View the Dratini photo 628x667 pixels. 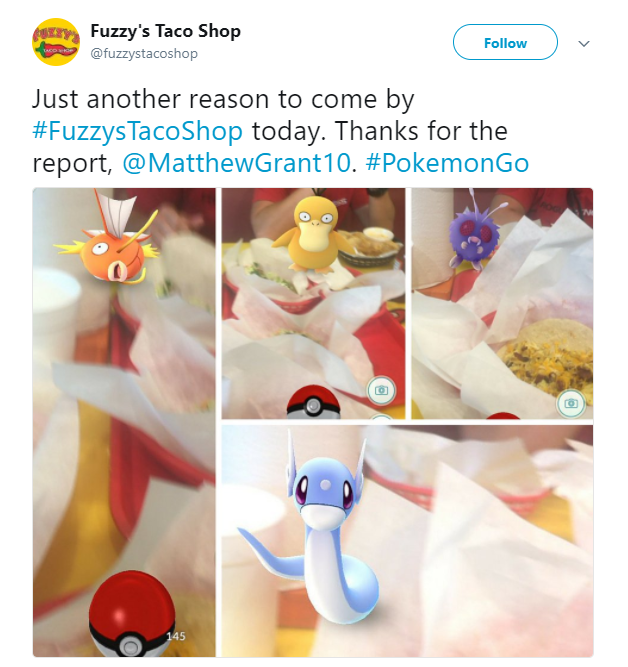pos(407,541)
